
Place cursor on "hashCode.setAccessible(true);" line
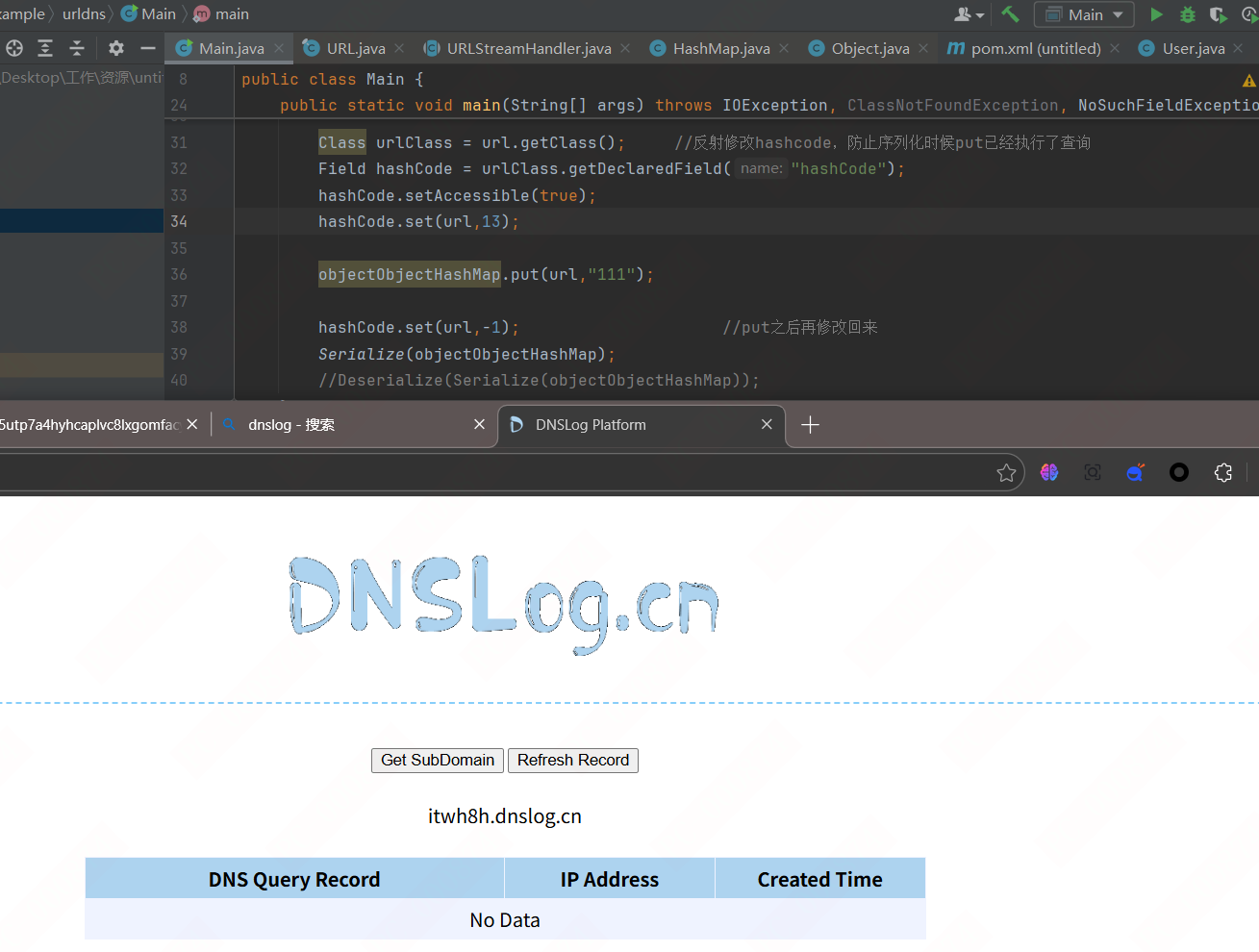pyautogui.click(x=457, y=195)
